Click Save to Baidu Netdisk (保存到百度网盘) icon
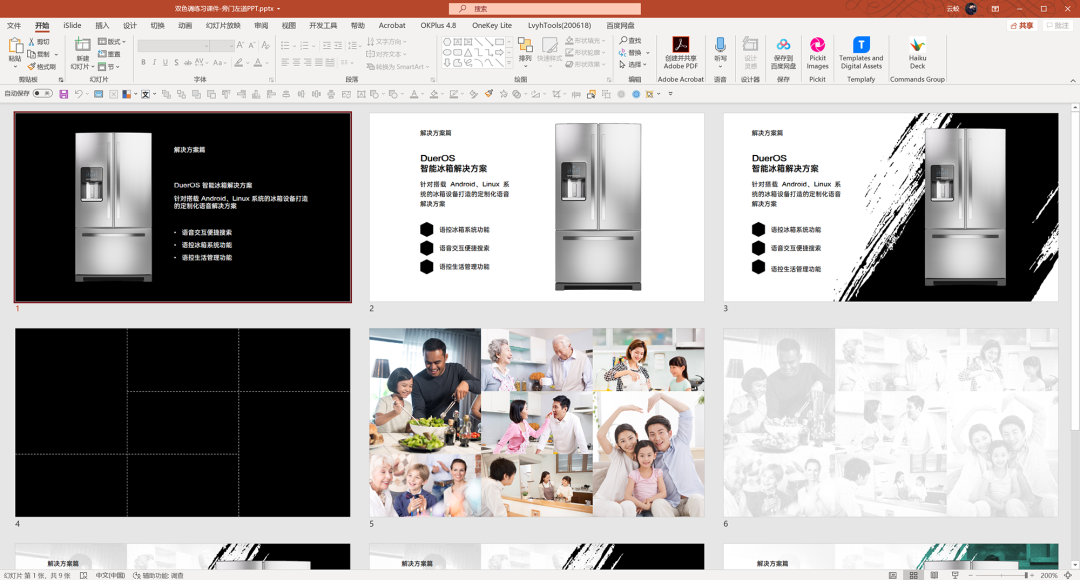This screenshot has height=580, width=1080. click(x=783, y=45)
